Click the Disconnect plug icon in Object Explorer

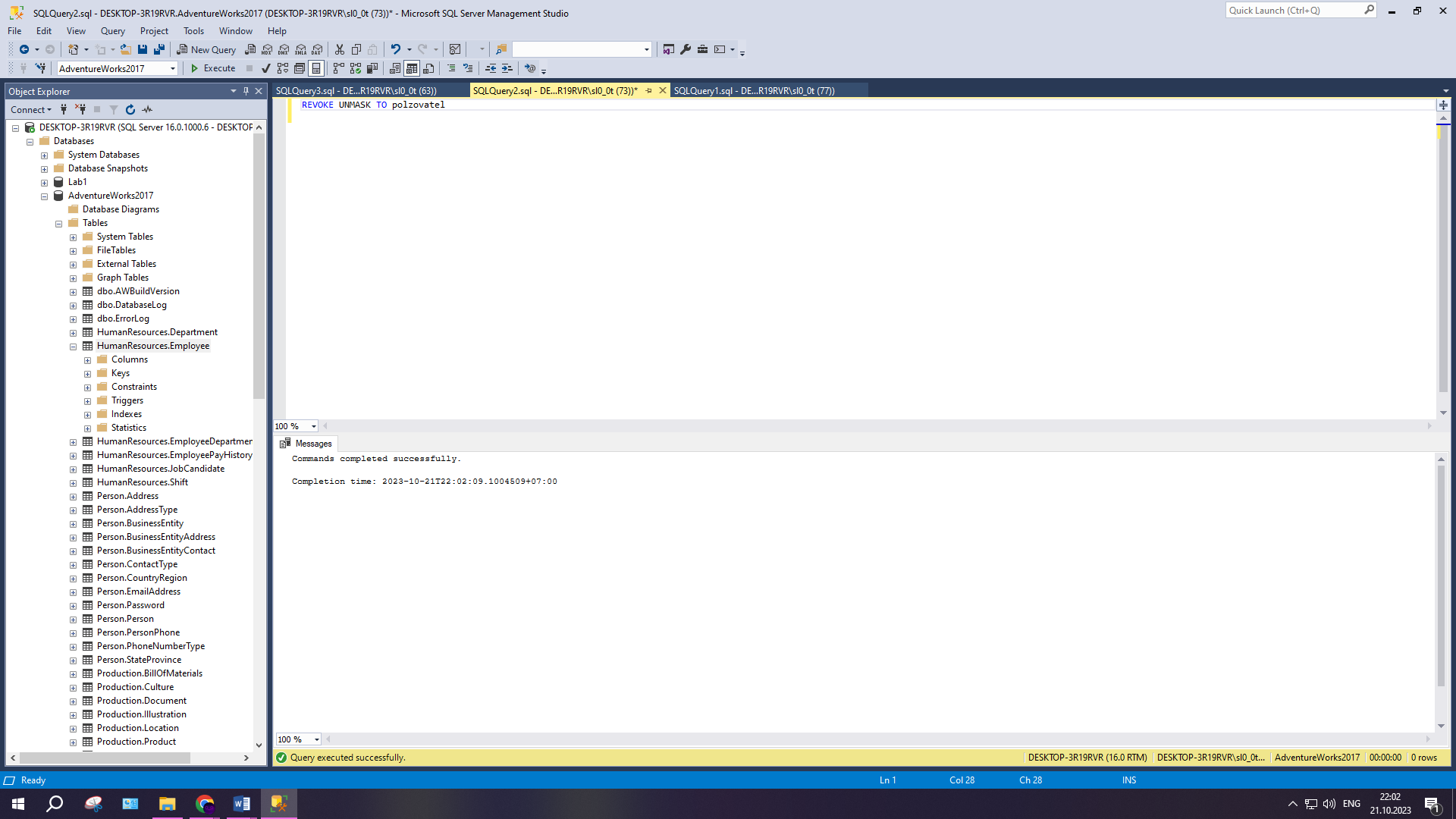[80, 110]
